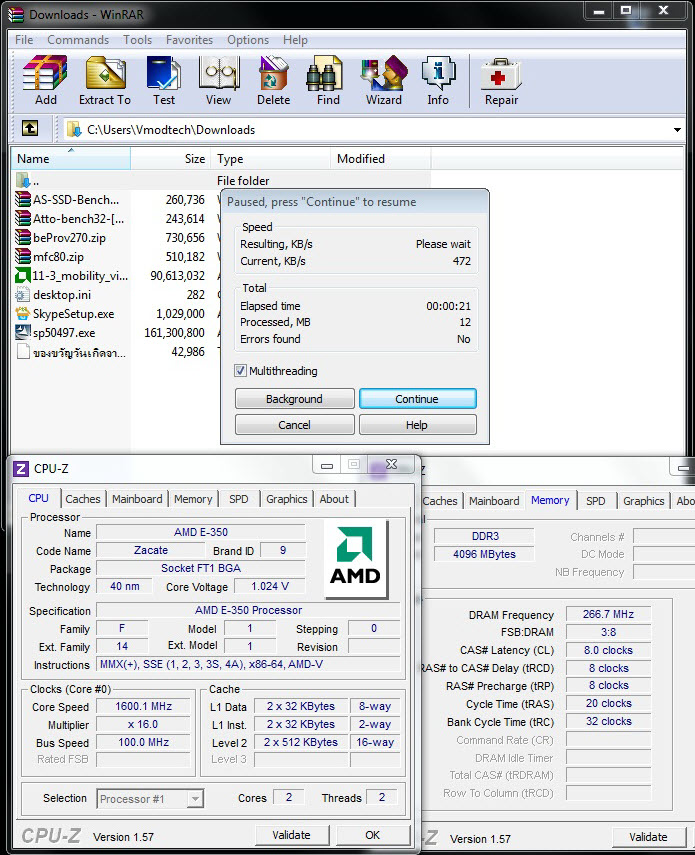Open the Tools menu
This screenshot has width=695, height=855.
(137, 40)
